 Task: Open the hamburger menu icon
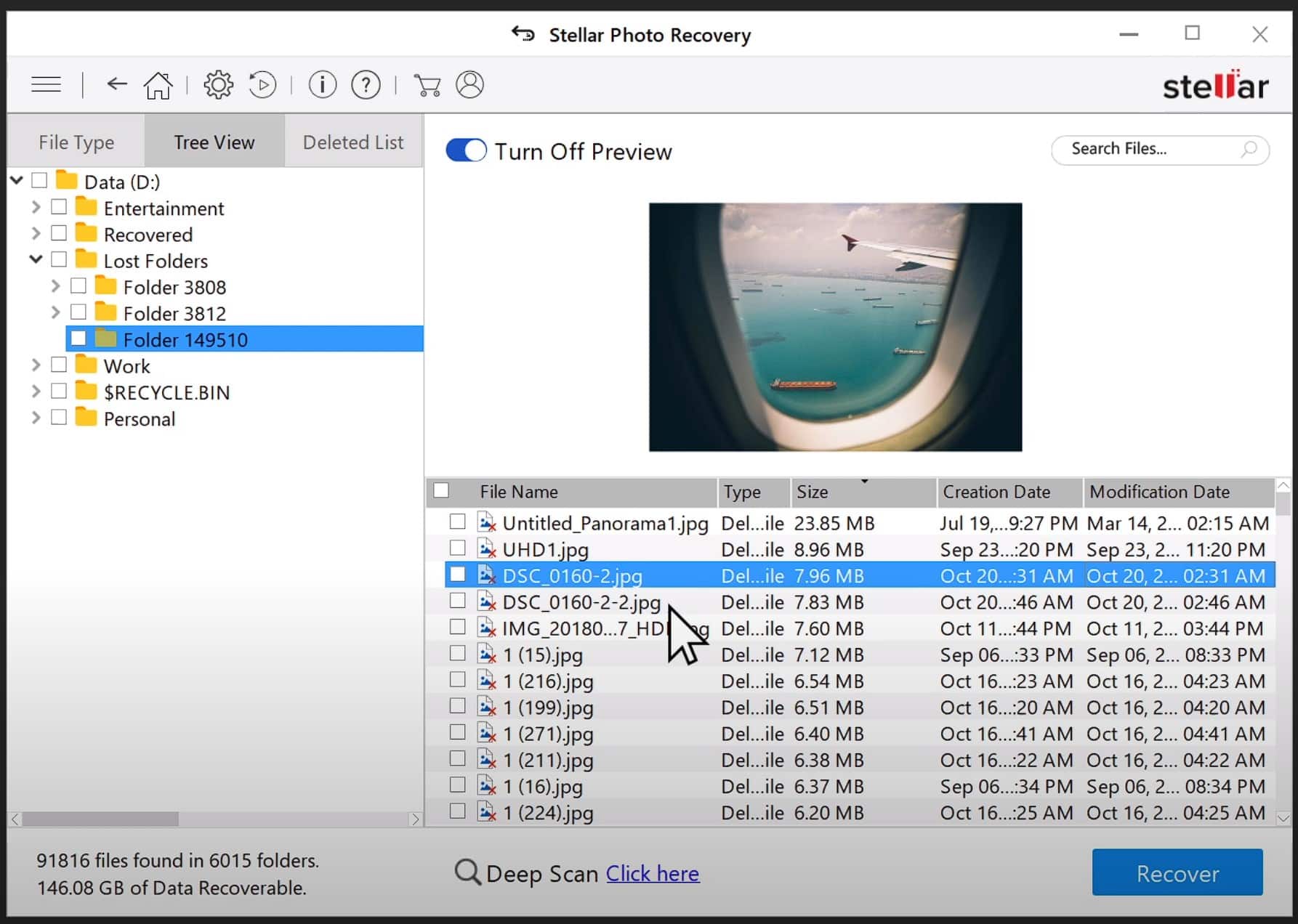(46, 85)
